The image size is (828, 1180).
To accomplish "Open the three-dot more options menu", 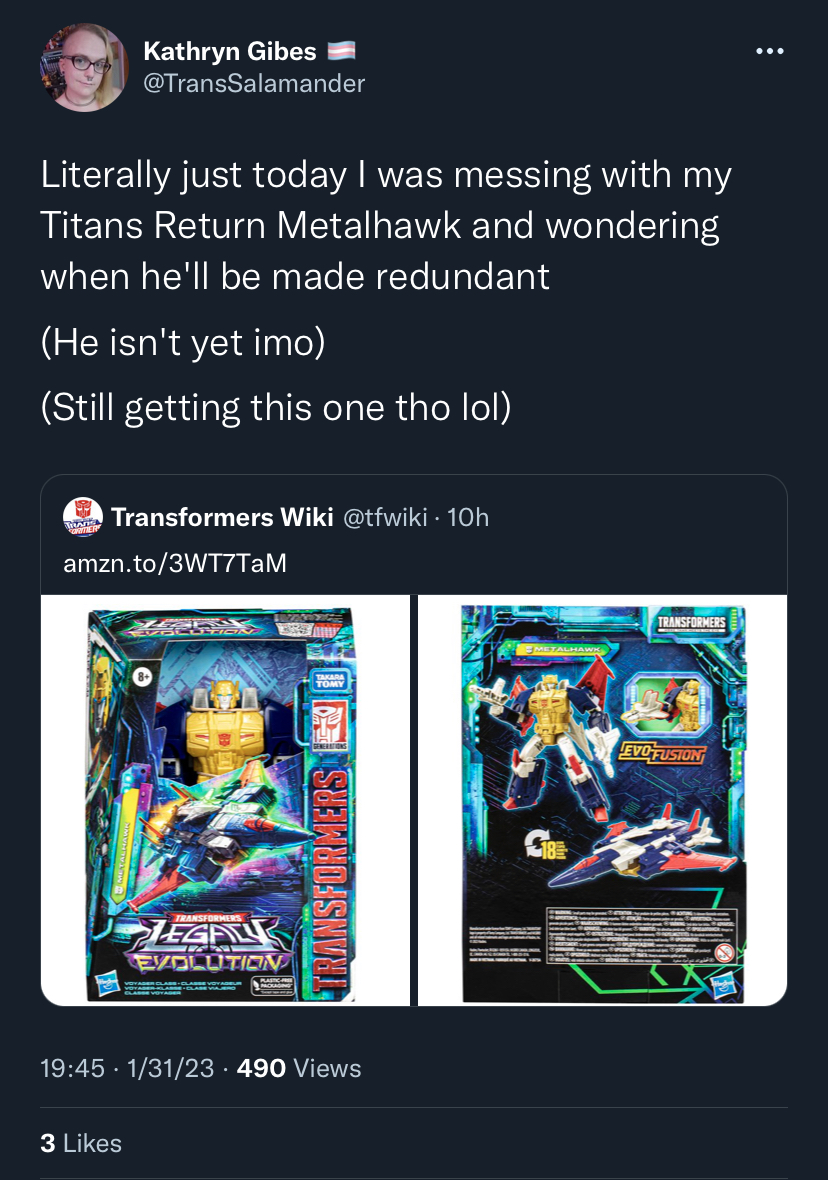I will pyautogui.click(x=769, y=51).
